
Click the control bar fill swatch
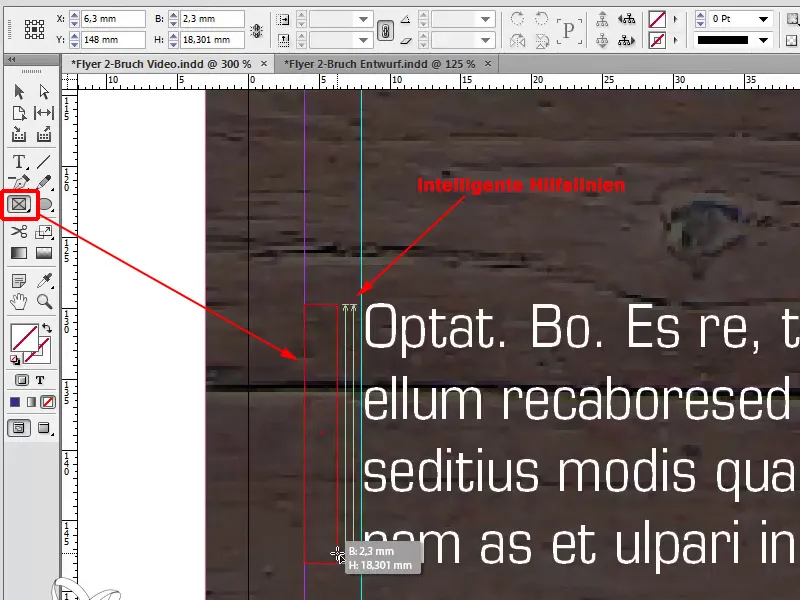tap(657, 19)
